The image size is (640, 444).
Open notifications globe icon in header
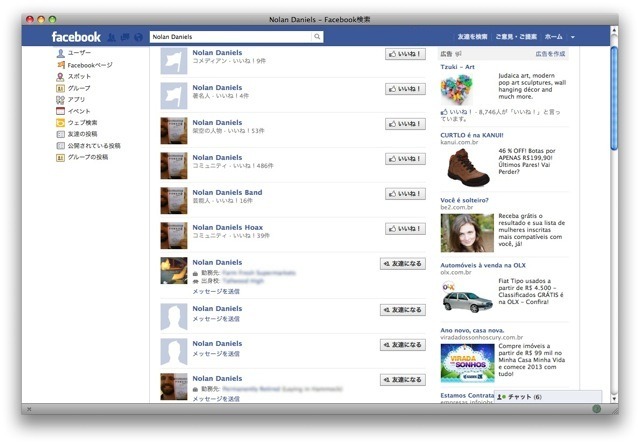tap(138, 37)
